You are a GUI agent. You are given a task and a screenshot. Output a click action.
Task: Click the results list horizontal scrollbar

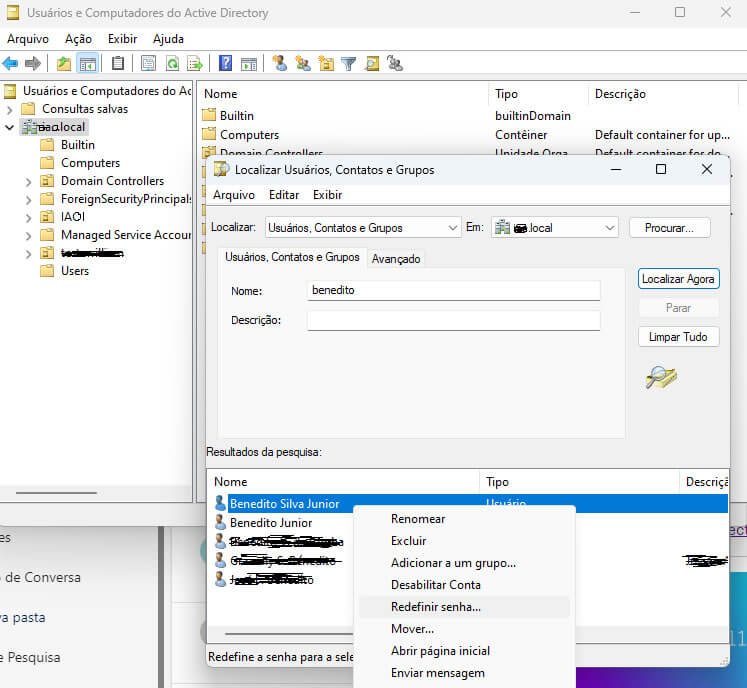pyautogui.click(x=288, y=634)
